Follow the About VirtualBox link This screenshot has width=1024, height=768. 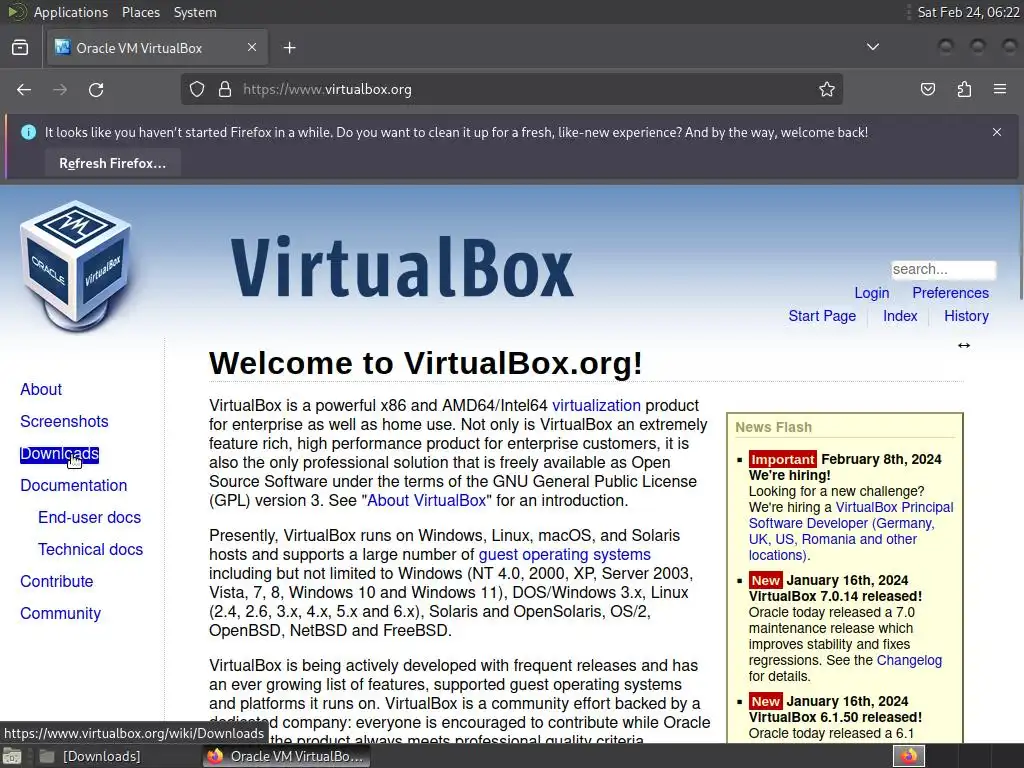426,501
